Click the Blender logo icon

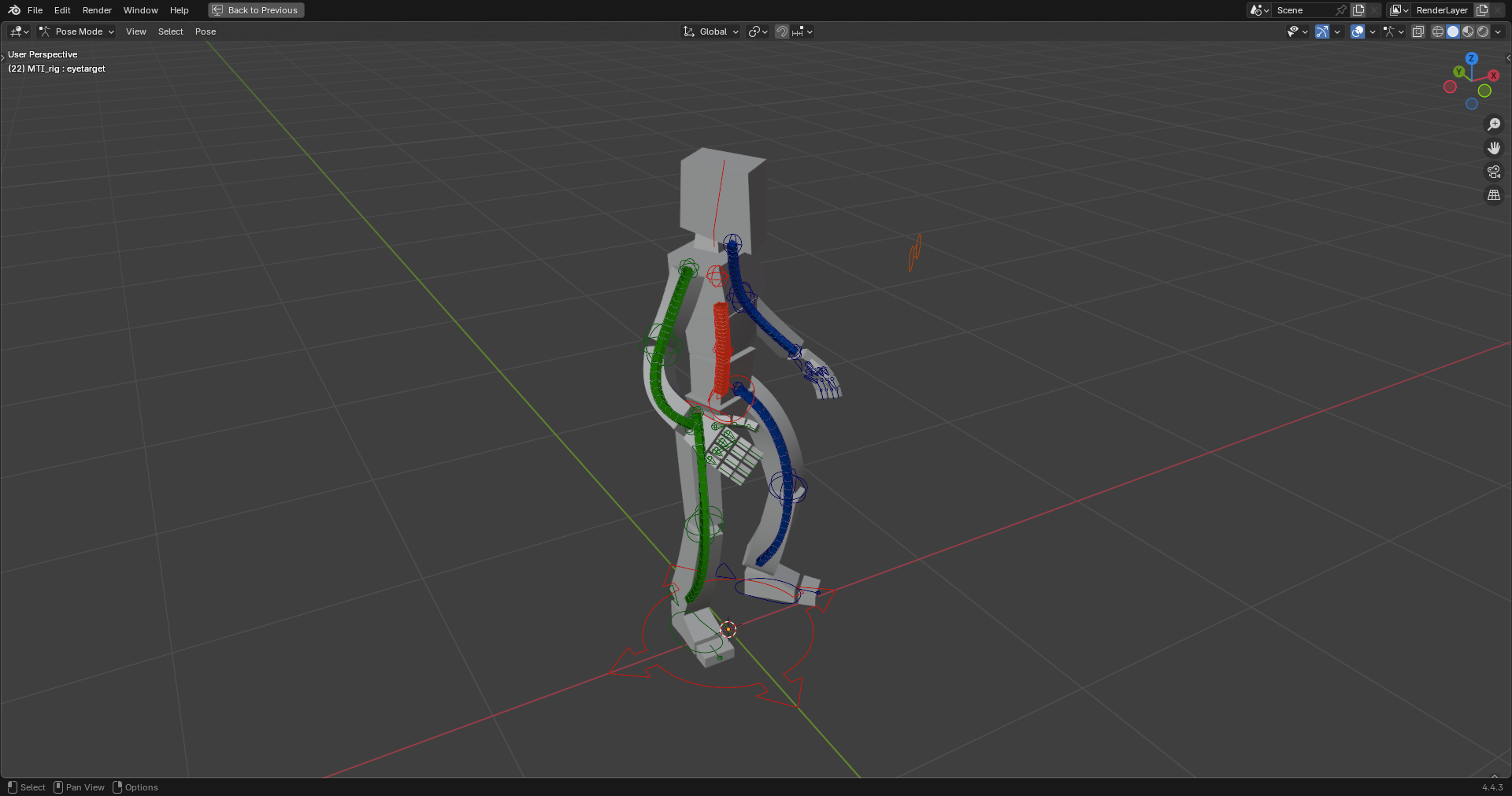pos(14,10)
